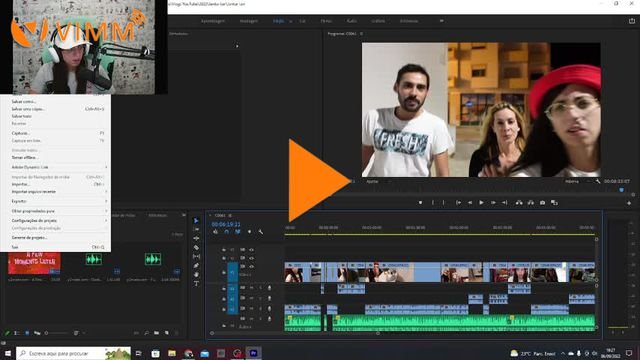
Task: Enable voice-over record on A1 track
Action: [269, 288]
